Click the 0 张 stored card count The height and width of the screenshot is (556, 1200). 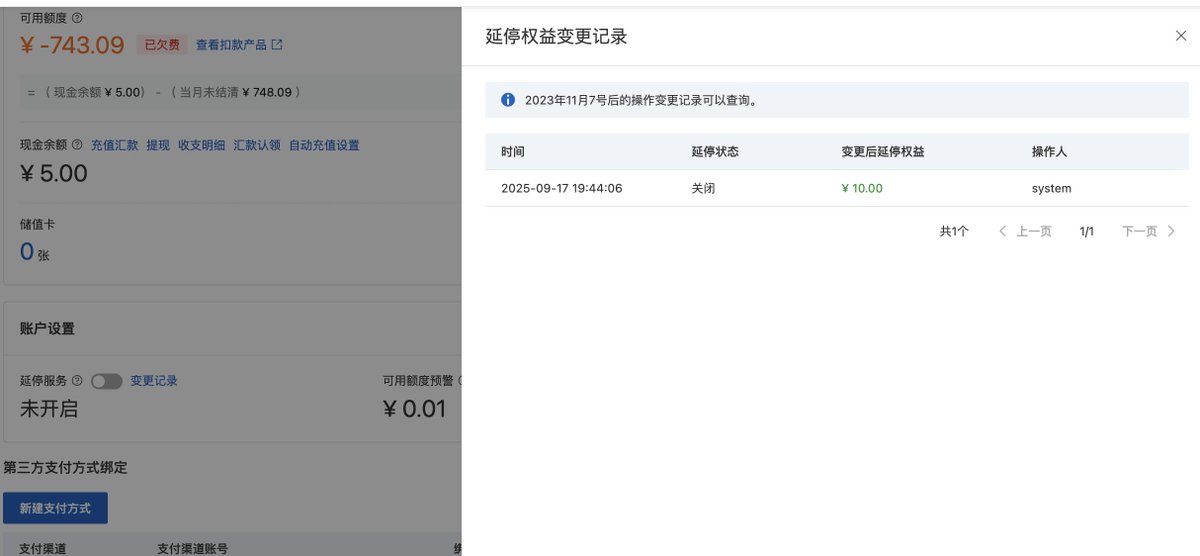point(35,252)
